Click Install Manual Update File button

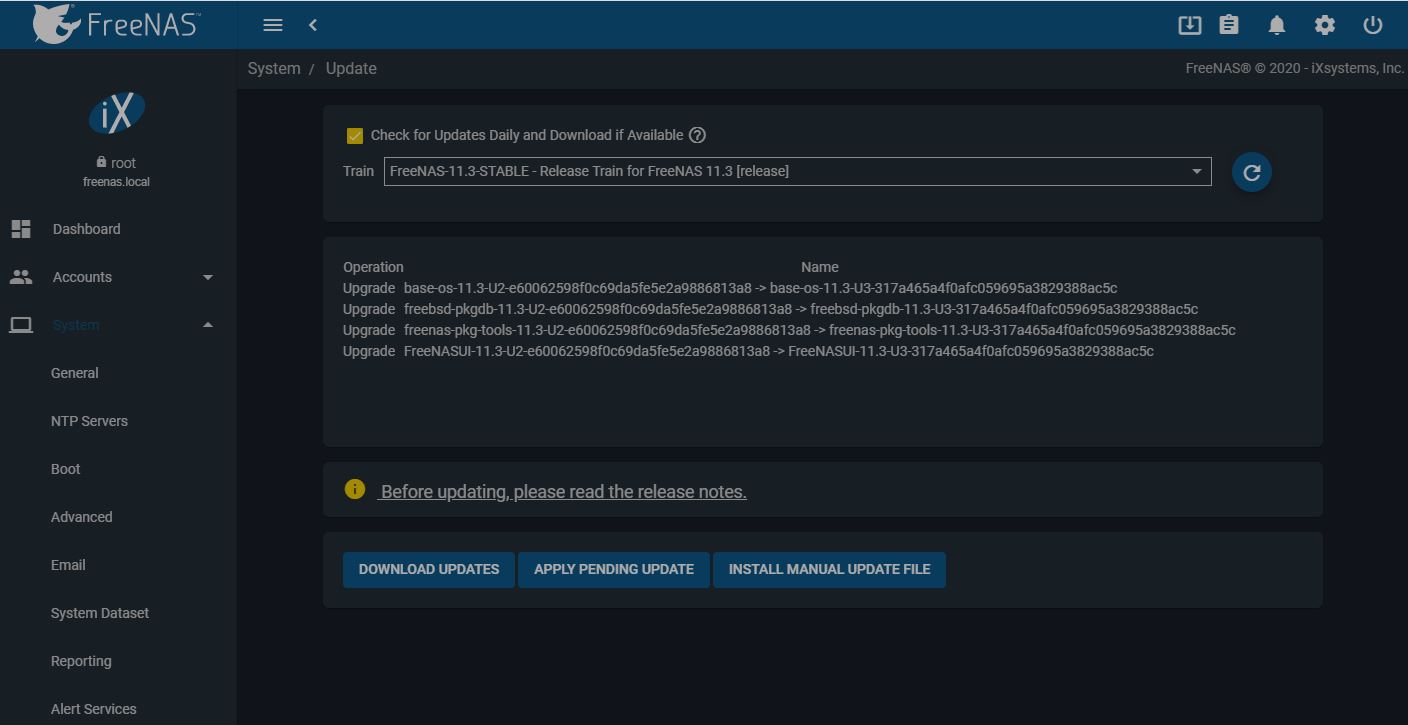[x=829, y=569]
